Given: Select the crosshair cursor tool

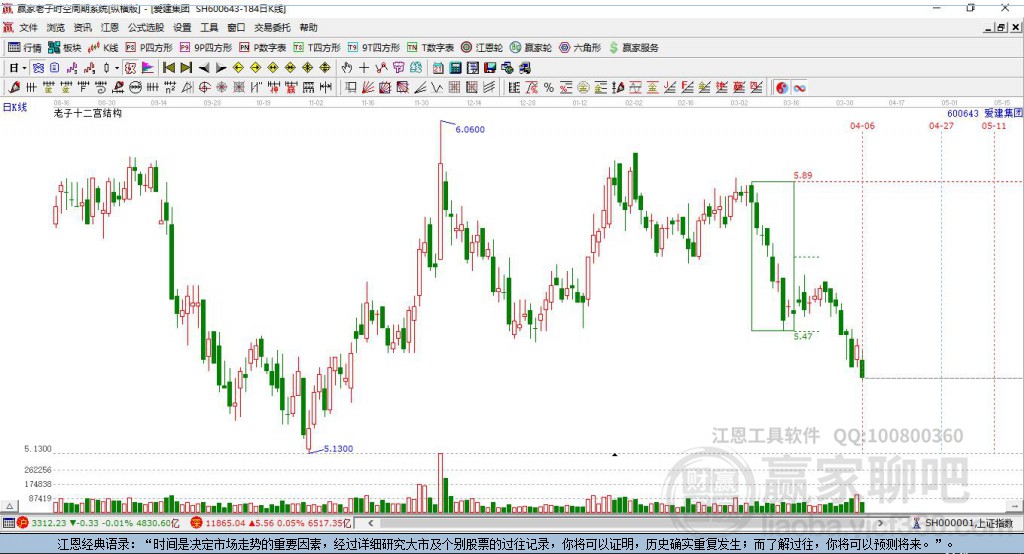Looking at the screenshot, I should pos(364,68).
